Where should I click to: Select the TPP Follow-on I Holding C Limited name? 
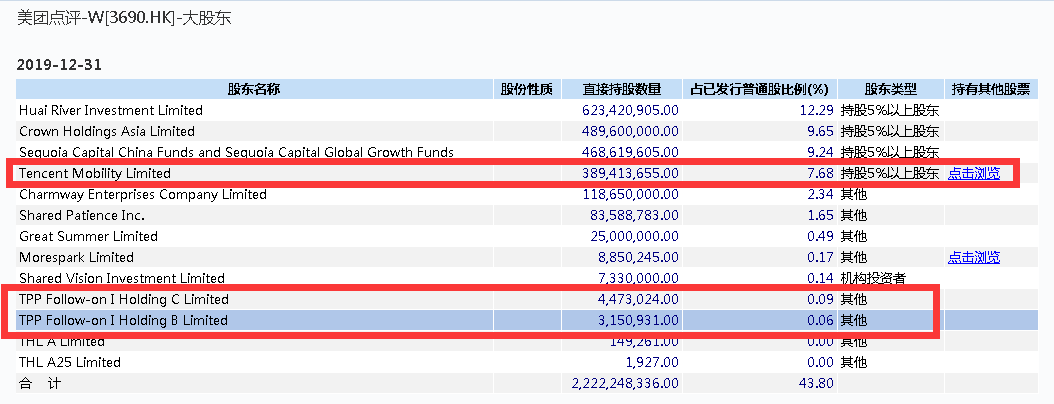[124, 300]
